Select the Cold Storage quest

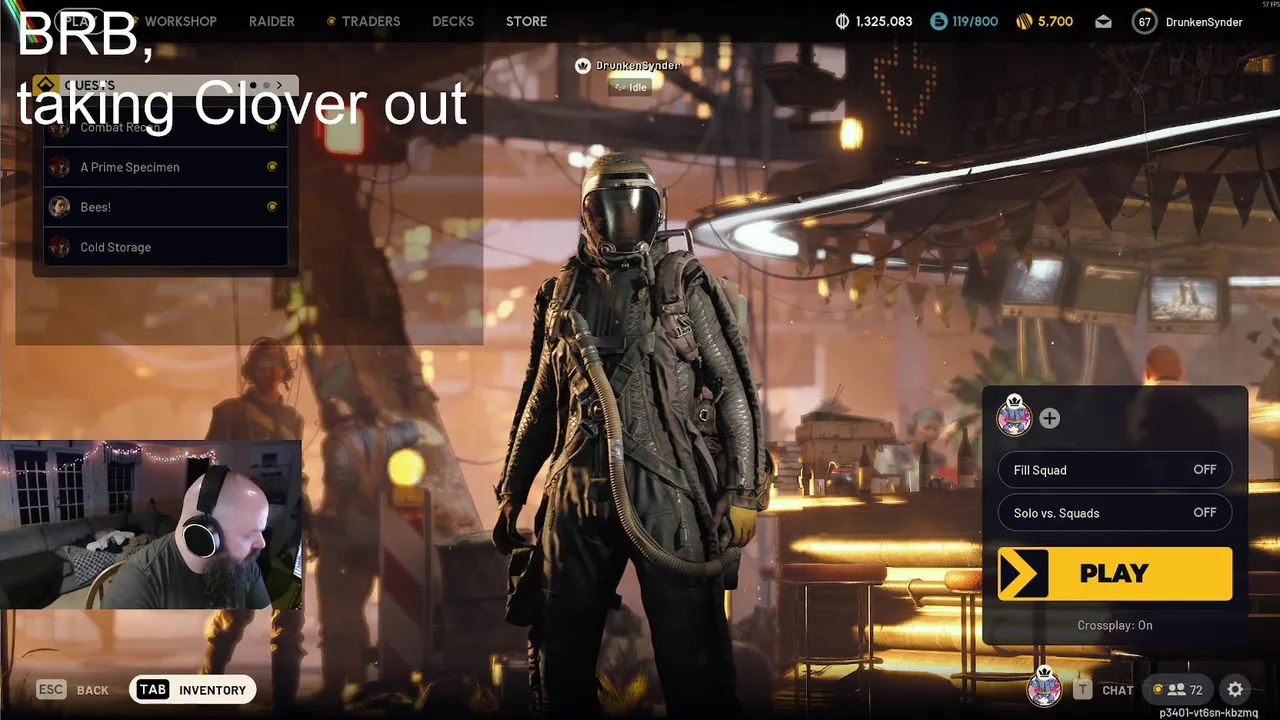point(166,247)
